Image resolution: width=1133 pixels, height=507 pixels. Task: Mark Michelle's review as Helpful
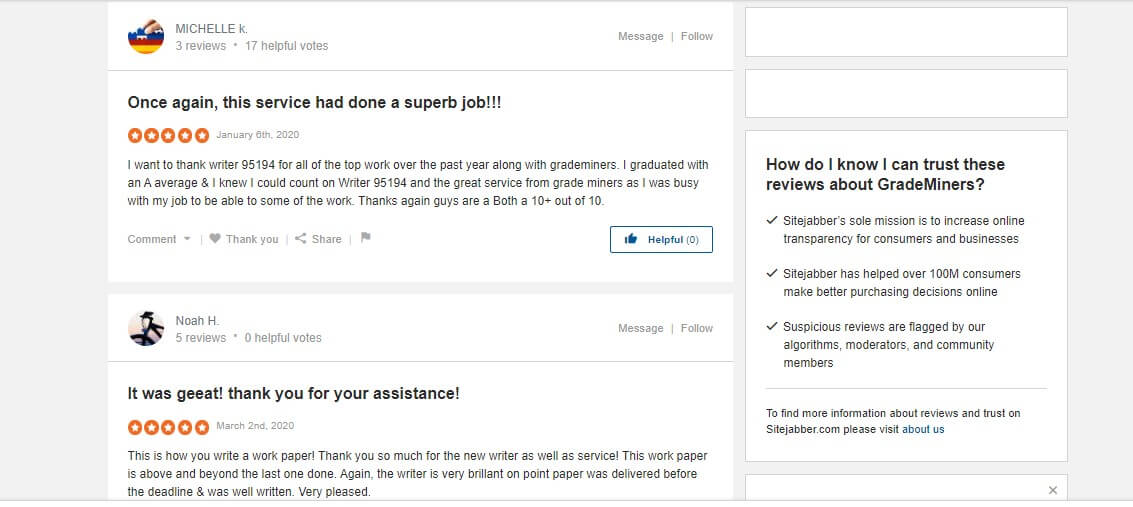pos(661,240)
